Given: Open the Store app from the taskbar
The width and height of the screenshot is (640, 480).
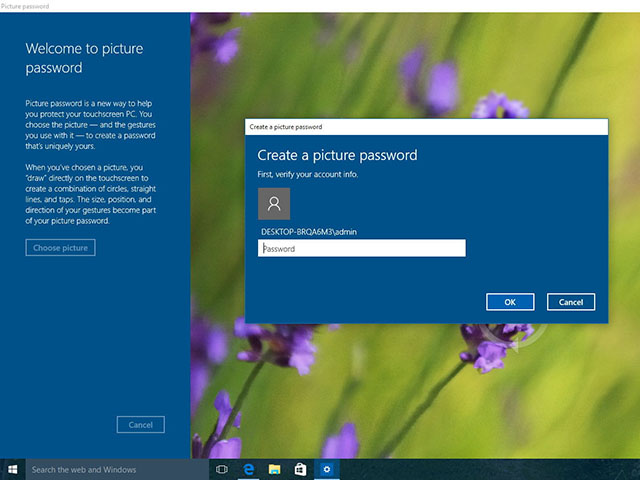Looking at the screenshot, I should coord(300,469).
